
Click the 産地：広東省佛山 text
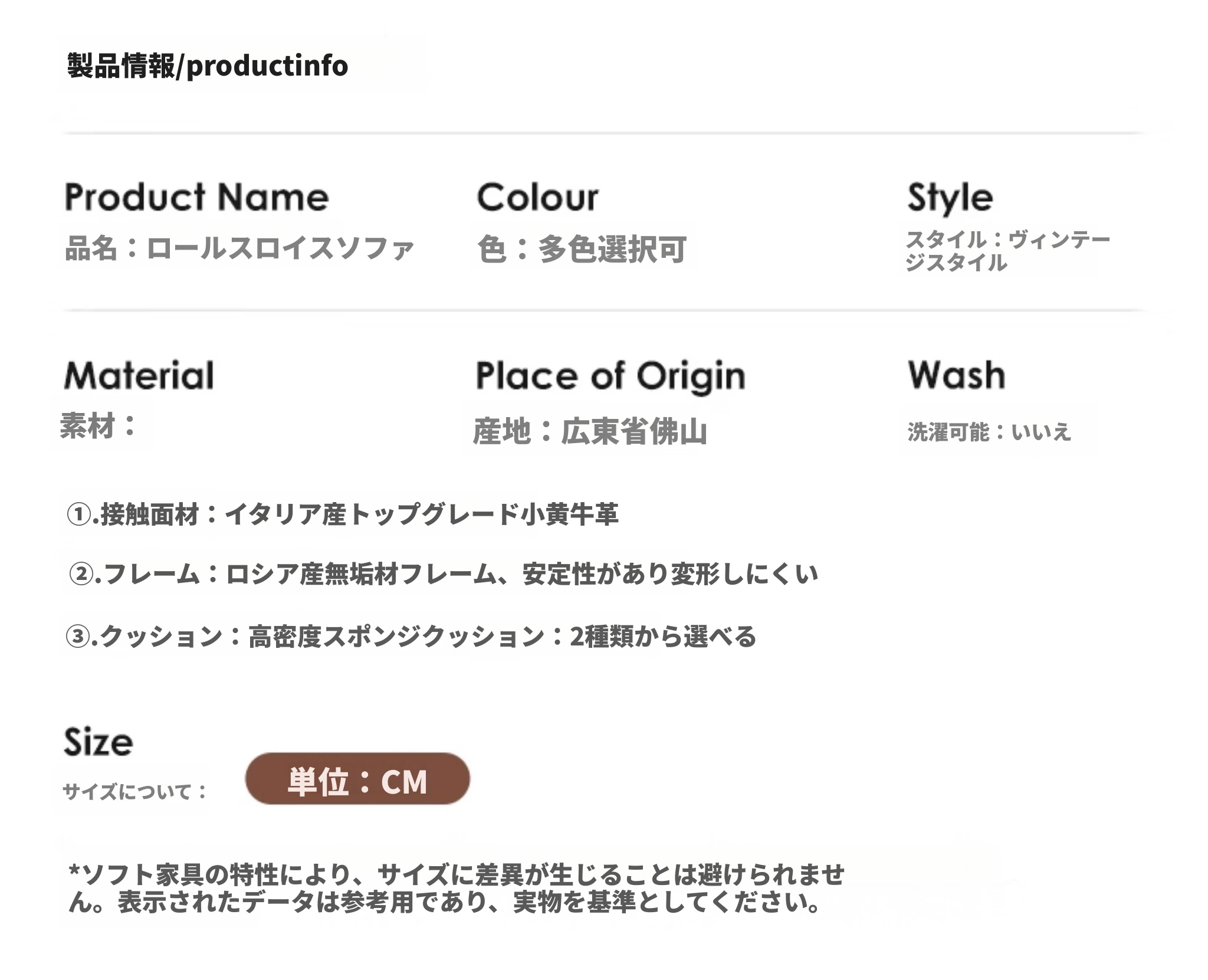click(x=590, y=431)
